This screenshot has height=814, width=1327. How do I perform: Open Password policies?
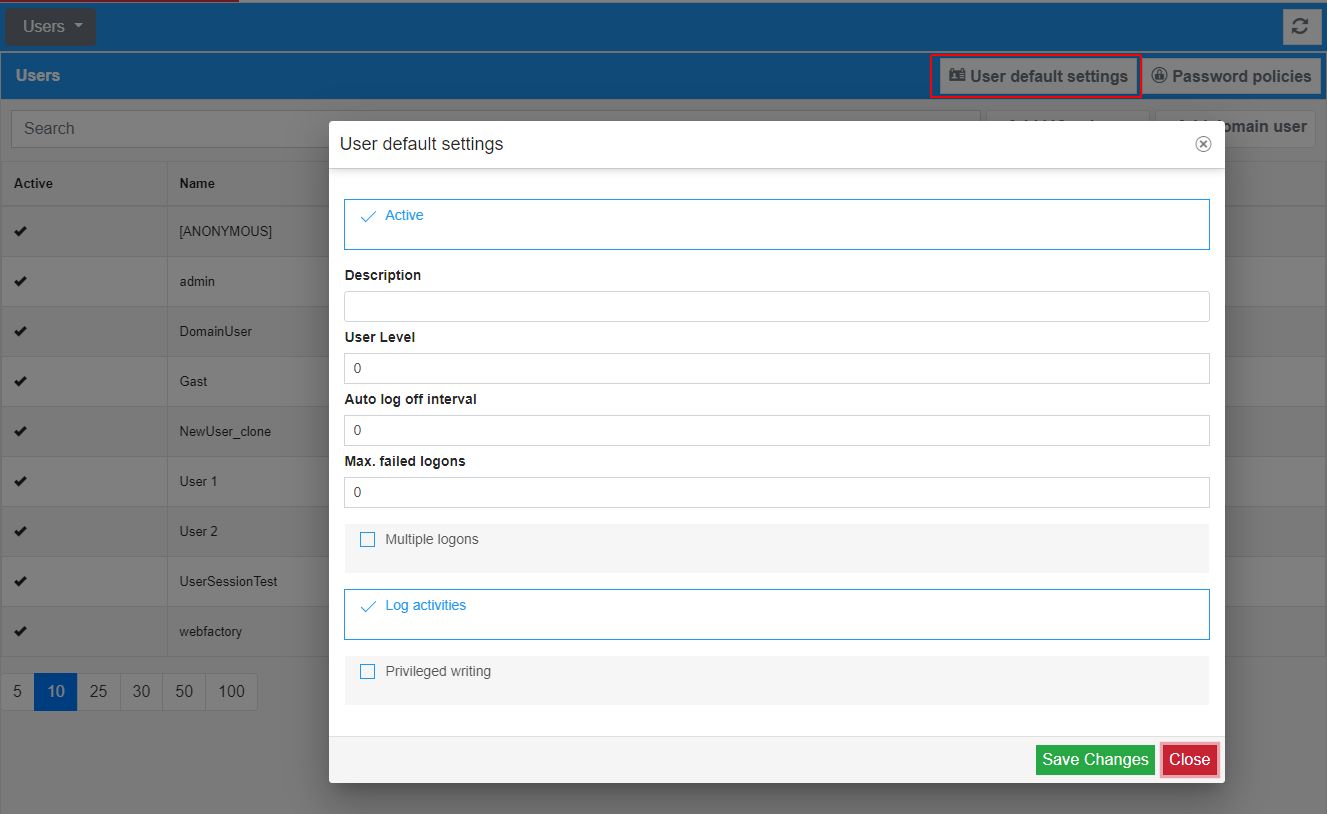[x=1231, y=76]
